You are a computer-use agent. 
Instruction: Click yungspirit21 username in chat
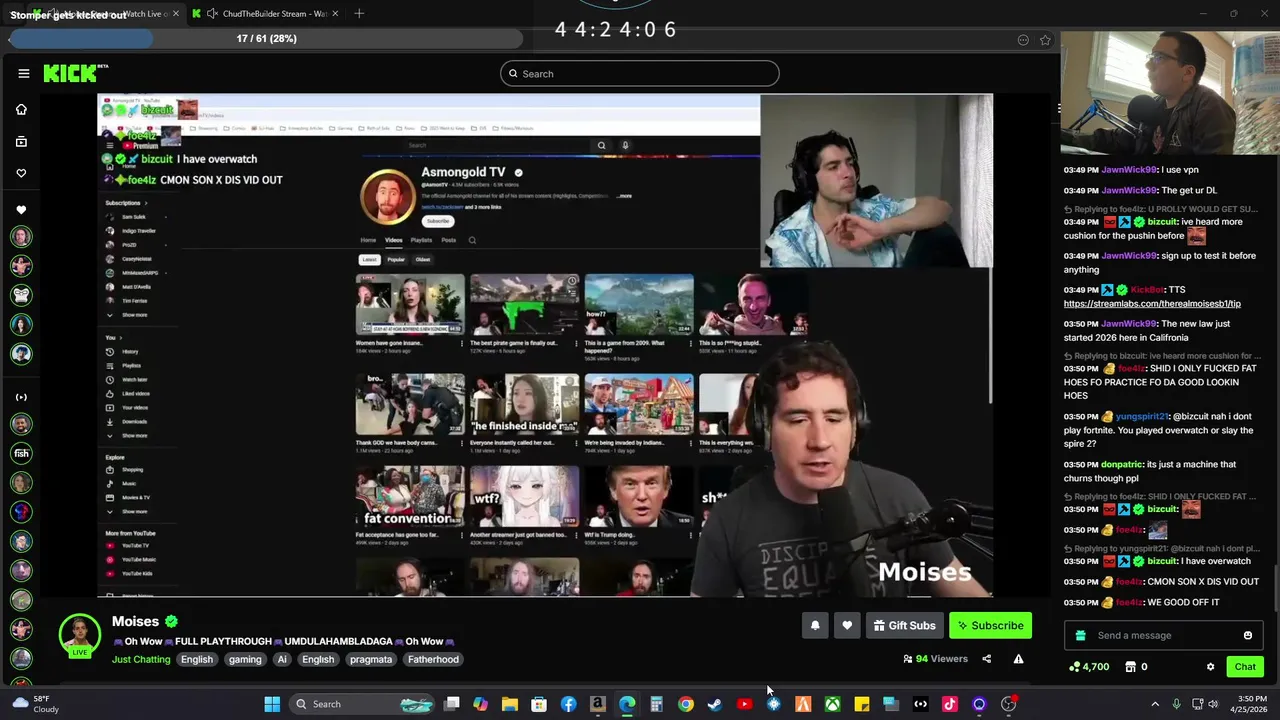[1141, 416]
